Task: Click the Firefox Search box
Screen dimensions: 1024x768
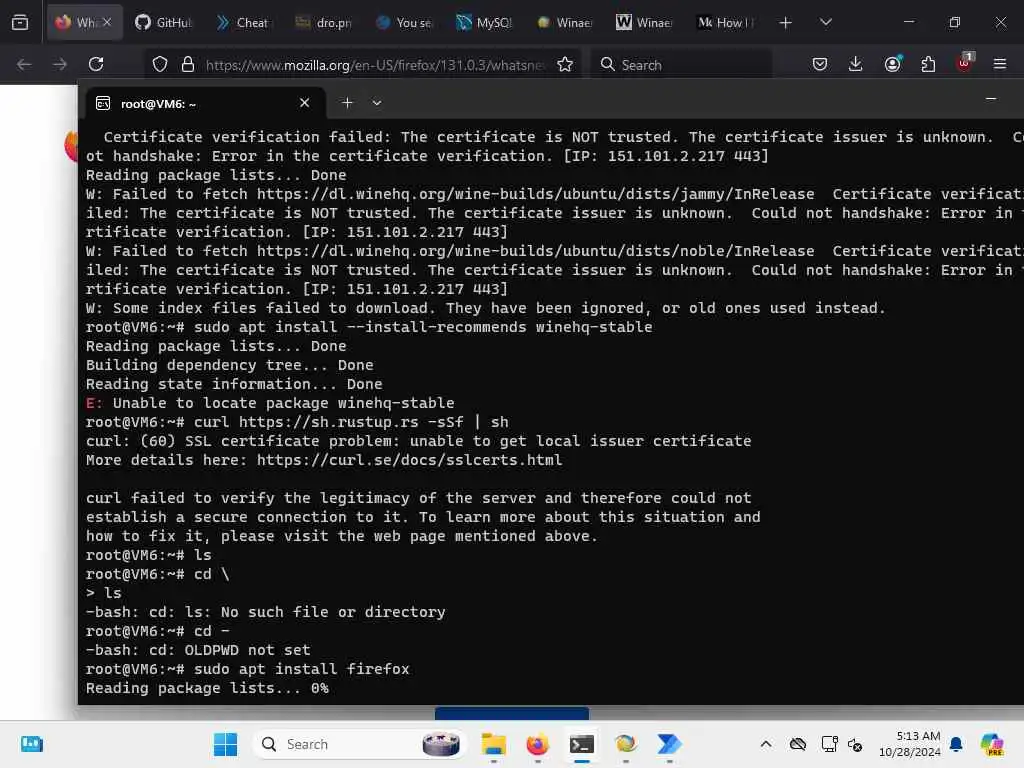Action: 681,64
